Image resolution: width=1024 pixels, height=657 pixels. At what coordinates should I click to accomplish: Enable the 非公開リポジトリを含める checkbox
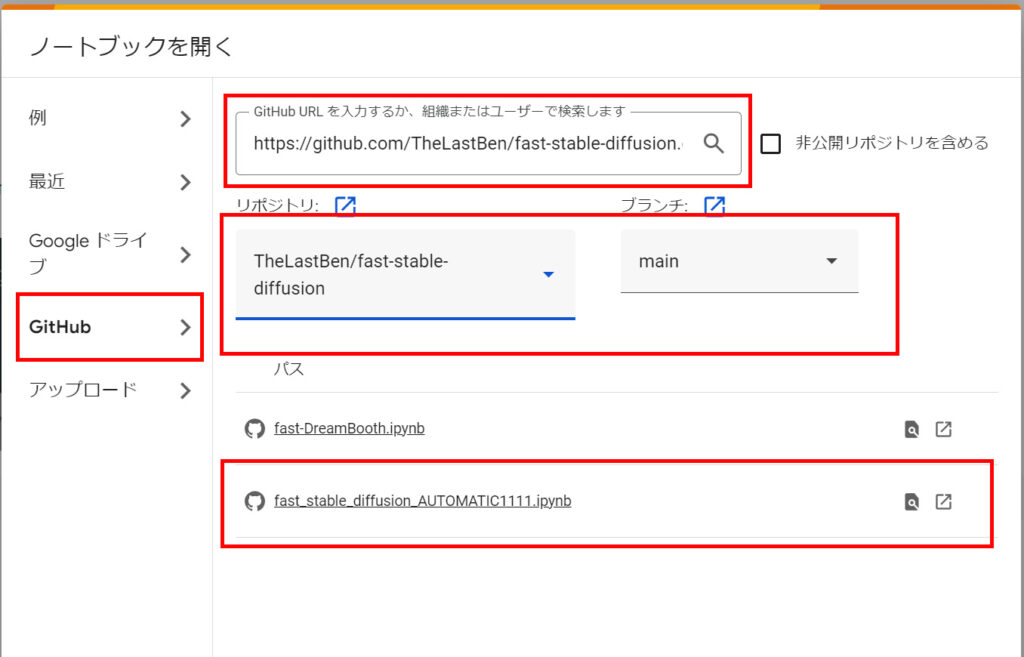[770, 144]
